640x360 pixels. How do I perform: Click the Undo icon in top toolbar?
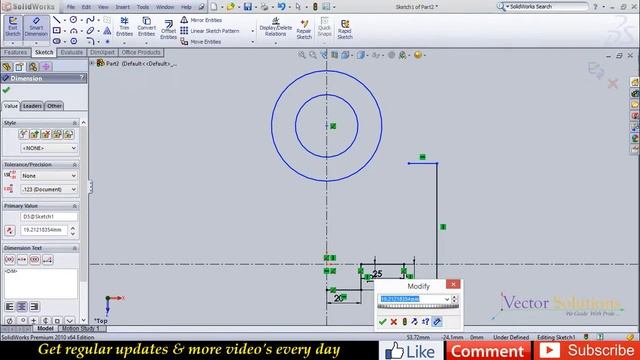coord(282,7)
